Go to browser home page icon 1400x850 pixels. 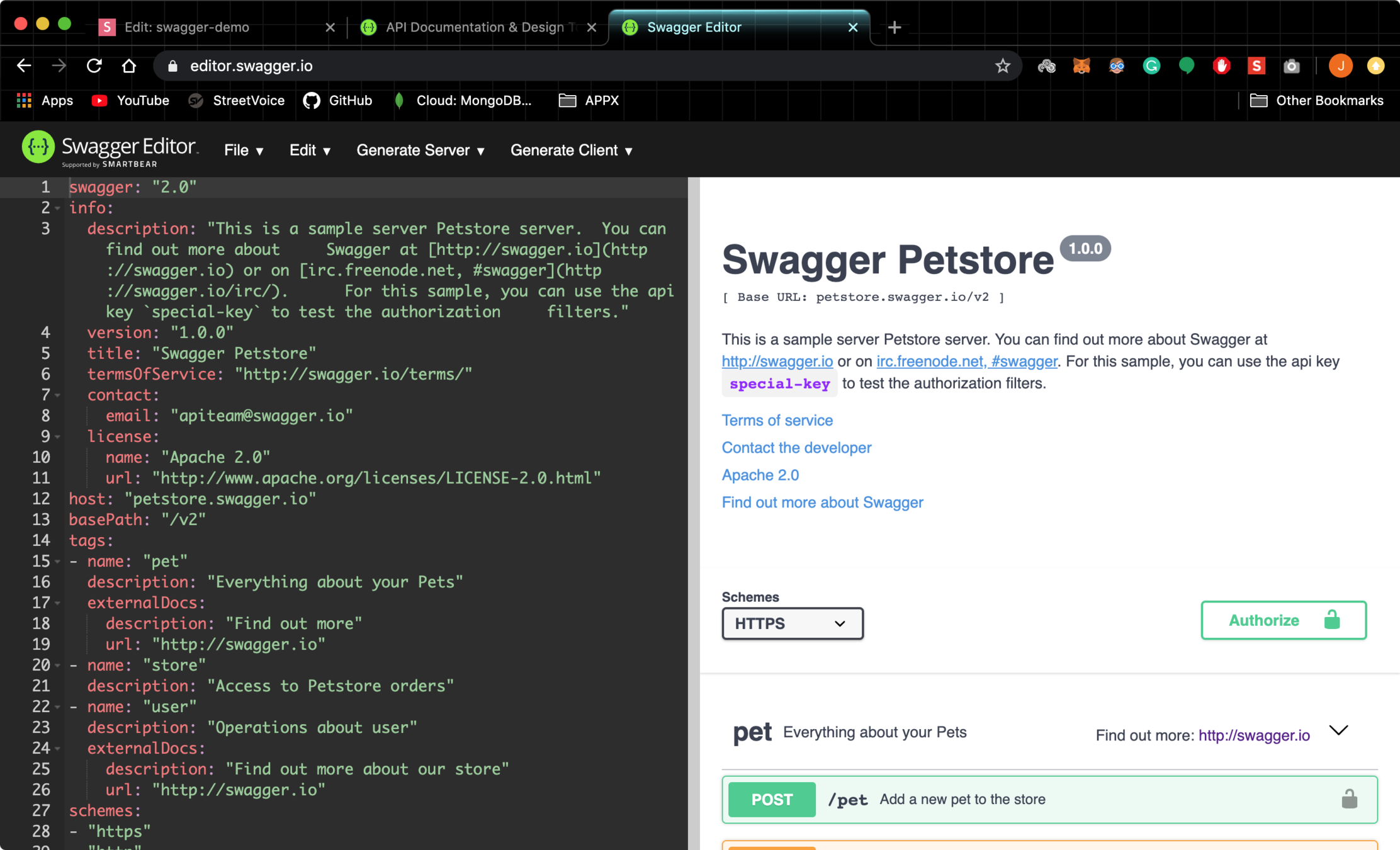pos(129,66)
